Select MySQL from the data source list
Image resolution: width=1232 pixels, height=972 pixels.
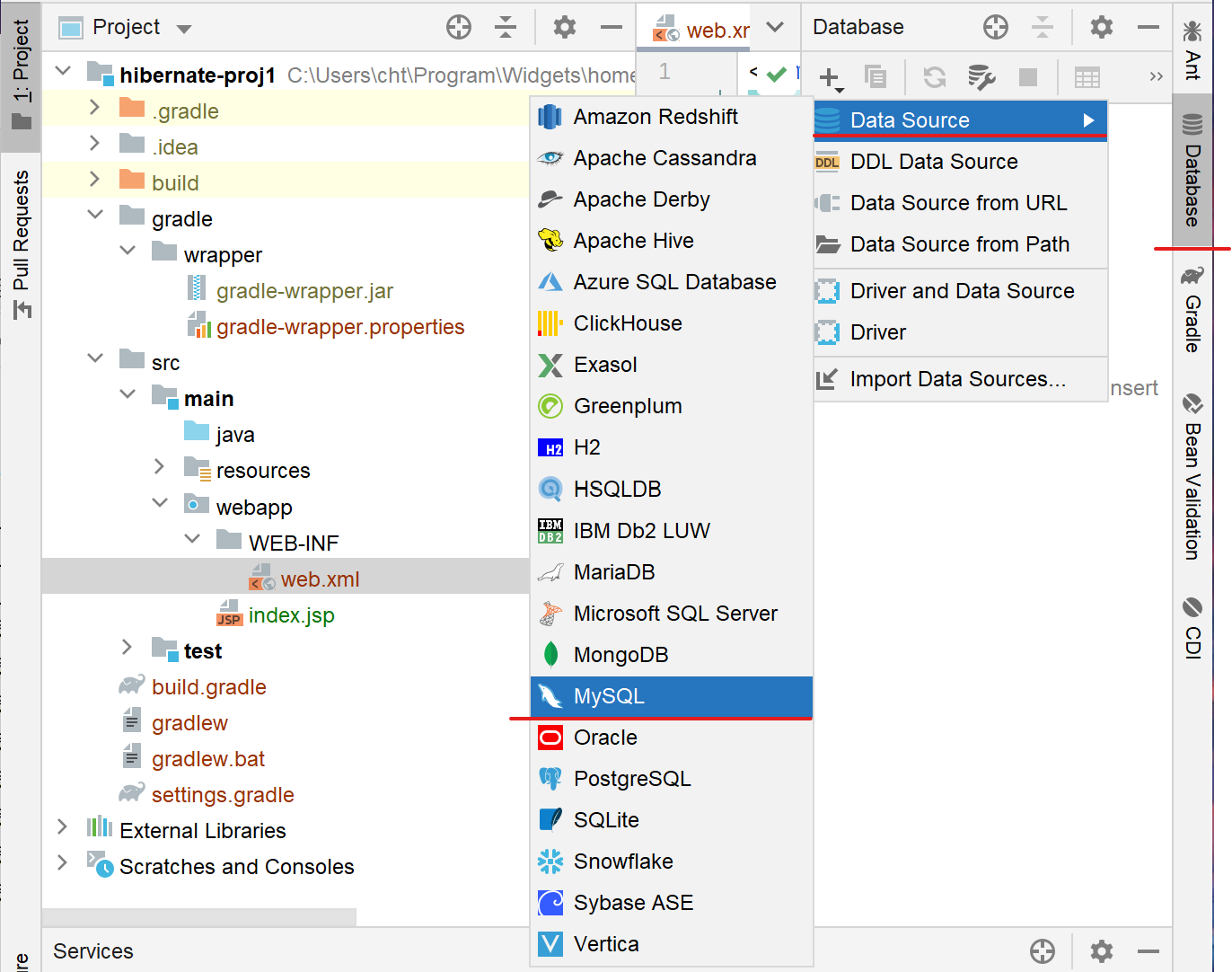tap(672, 696)
